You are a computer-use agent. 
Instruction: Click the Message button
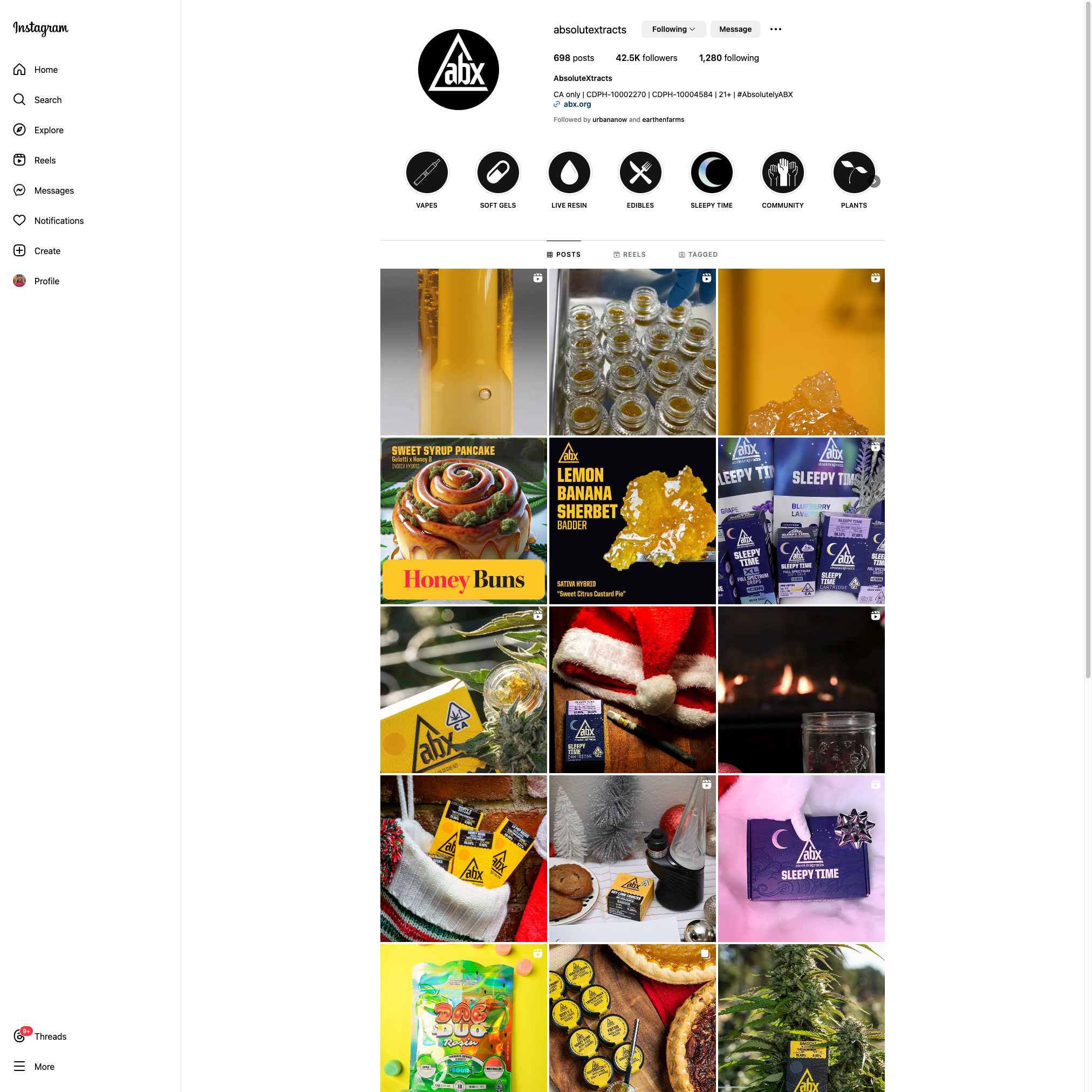point(735,29)
